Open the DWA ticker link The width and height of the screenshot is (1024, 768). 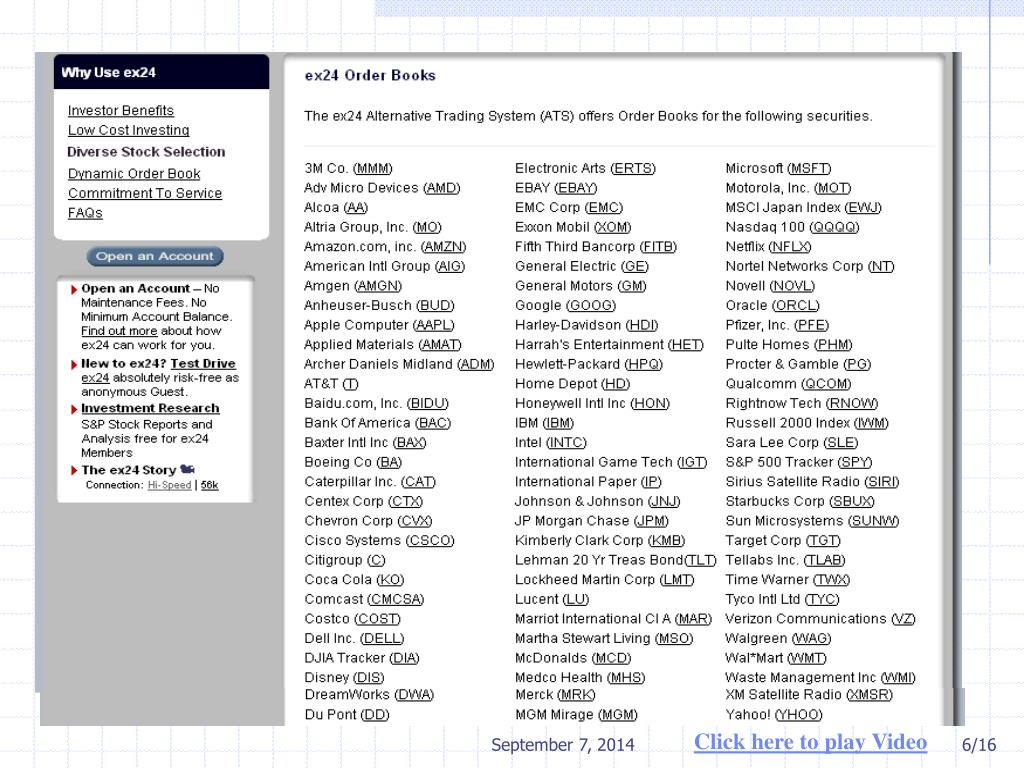point(415,695)
